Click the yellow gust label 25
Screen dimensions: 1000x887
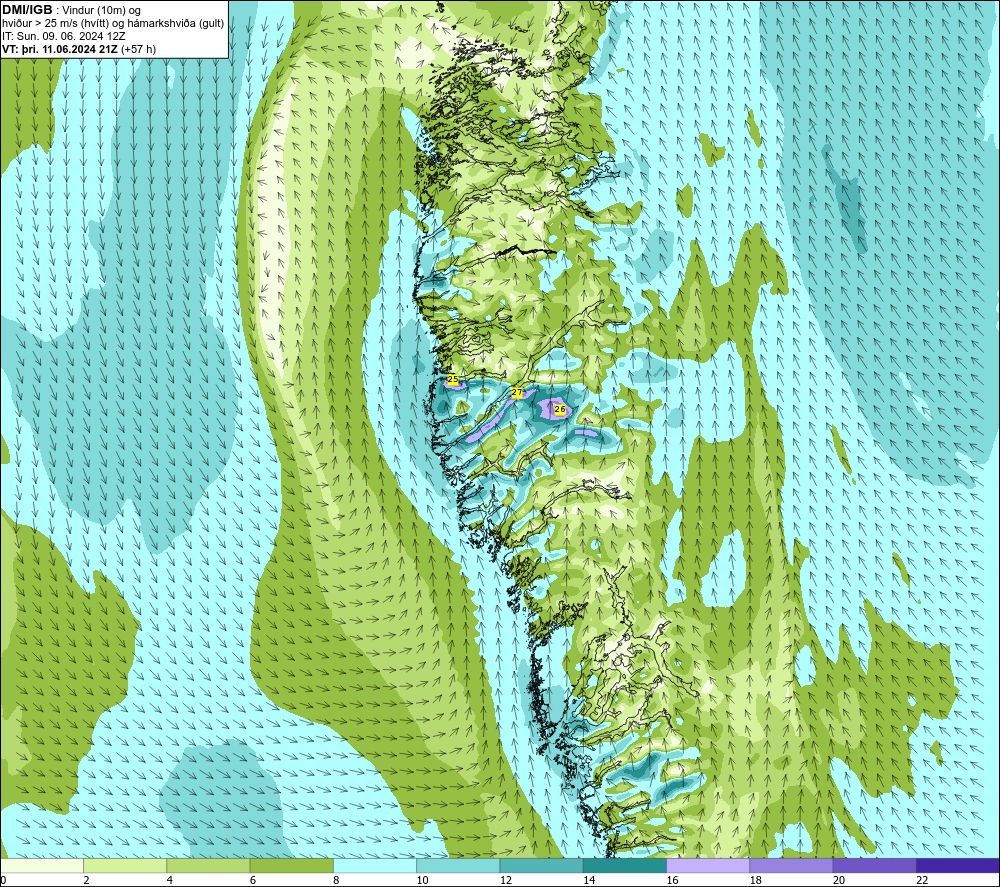point(453,379)
